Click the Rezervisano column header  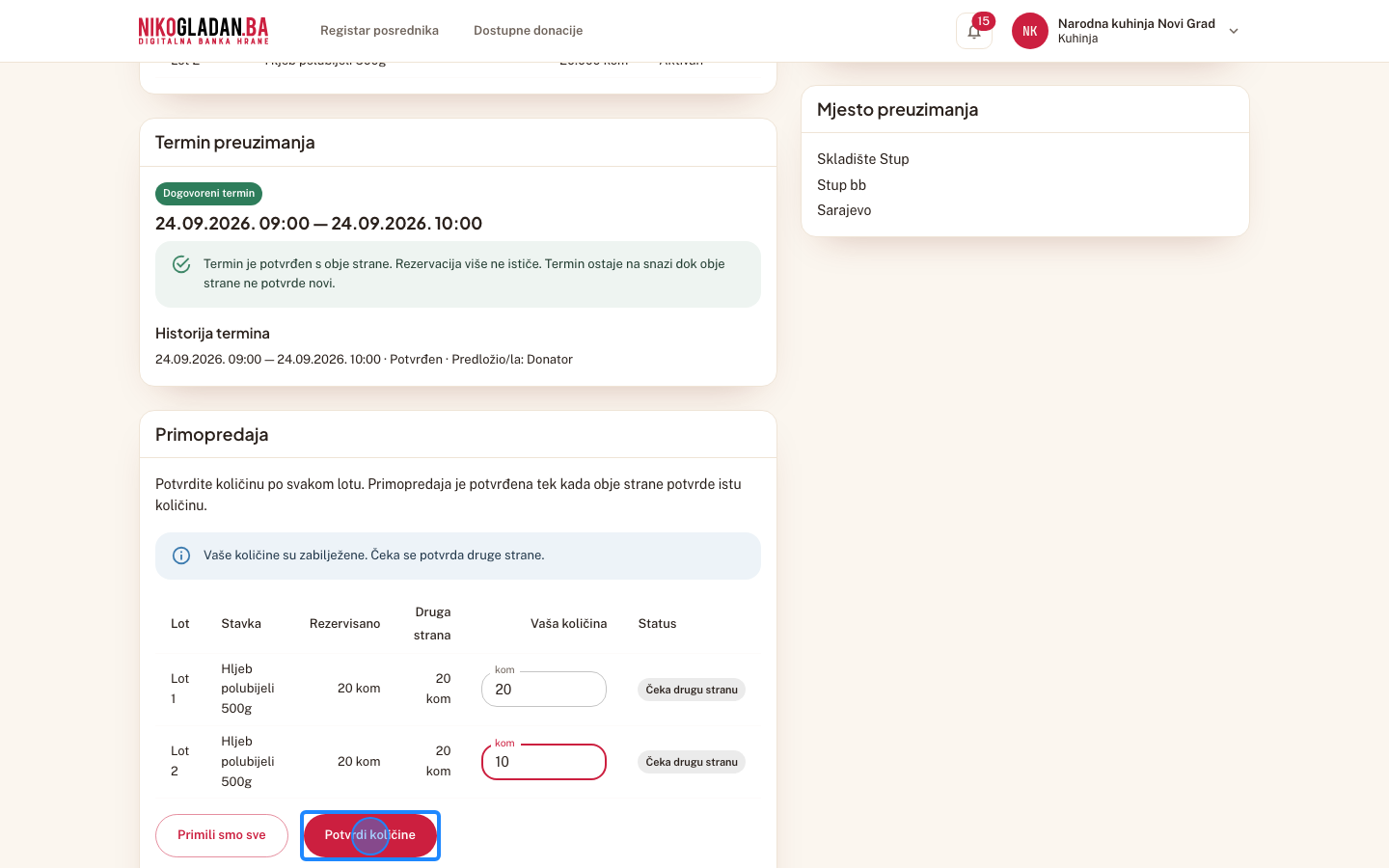(x=344, y=624)
